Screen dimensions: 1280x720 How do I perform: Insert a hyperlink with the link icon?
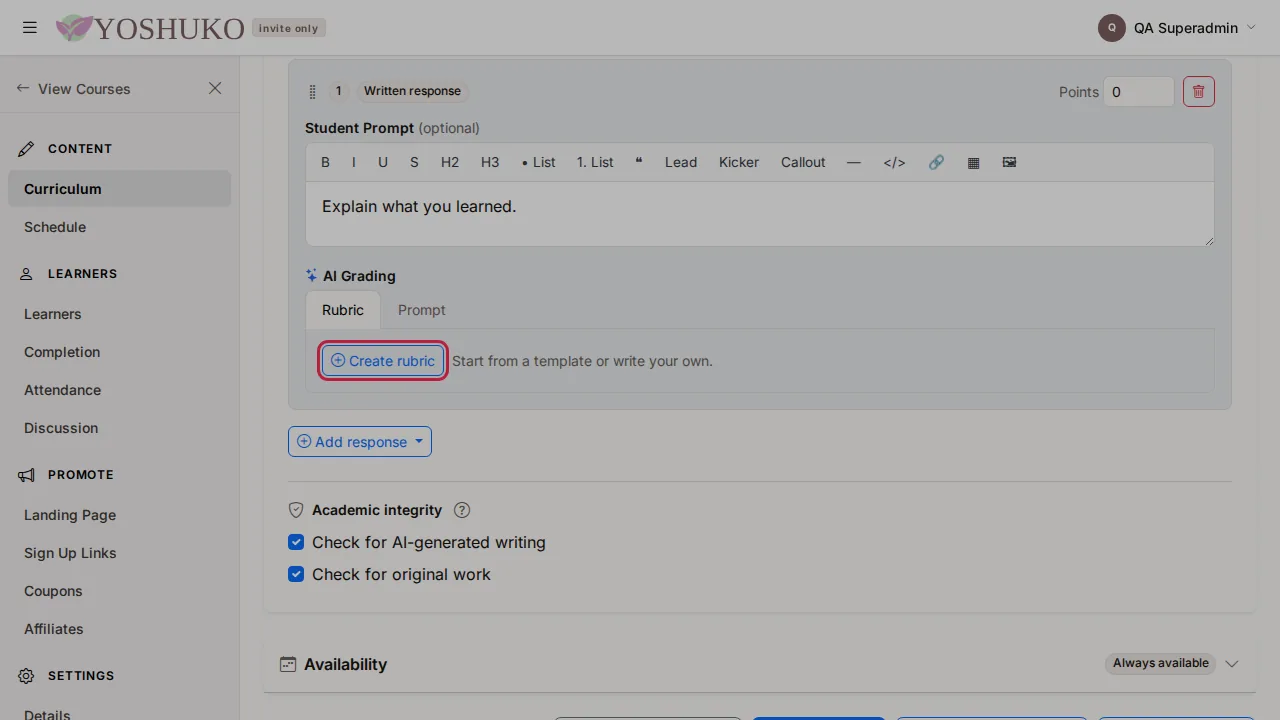[x=936, y=162]
